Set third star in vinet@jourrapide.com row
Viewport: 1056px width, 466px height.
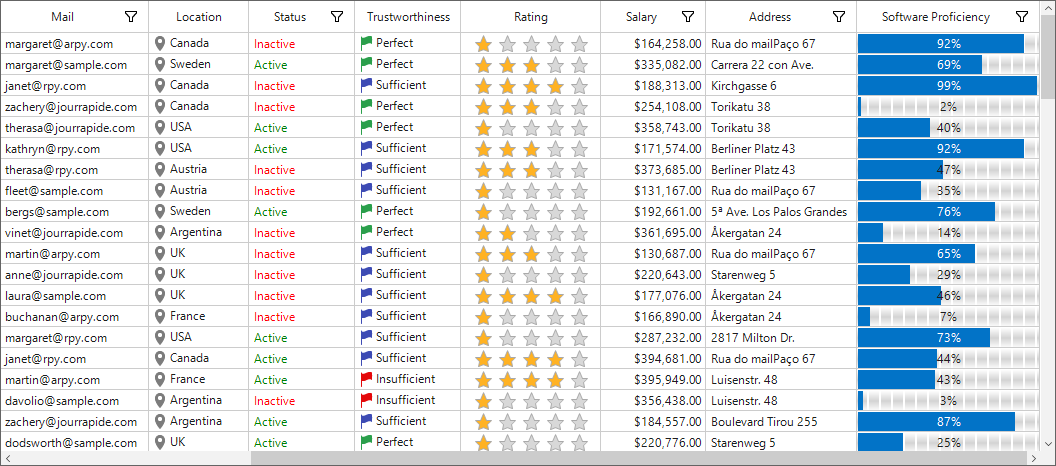(x=531, y=233)
